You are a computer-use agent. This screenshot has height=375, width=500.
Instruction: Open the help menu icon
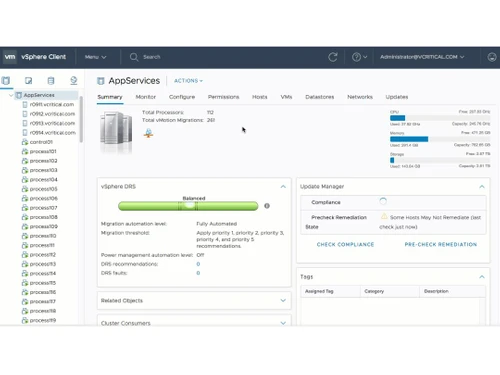point(359,57)
